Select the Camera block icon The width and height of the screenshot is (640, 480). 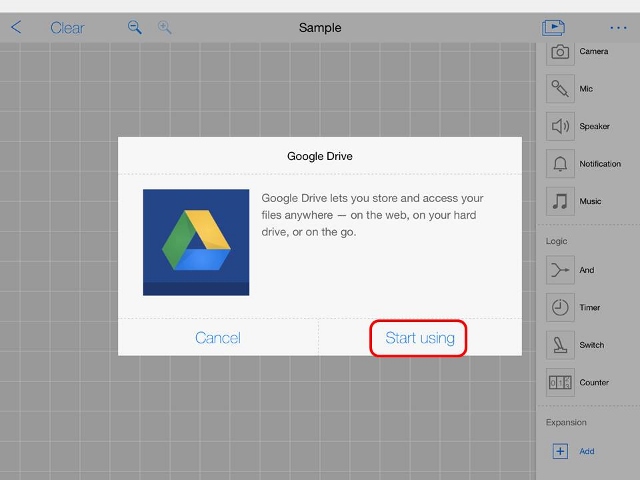click(560, 52)
